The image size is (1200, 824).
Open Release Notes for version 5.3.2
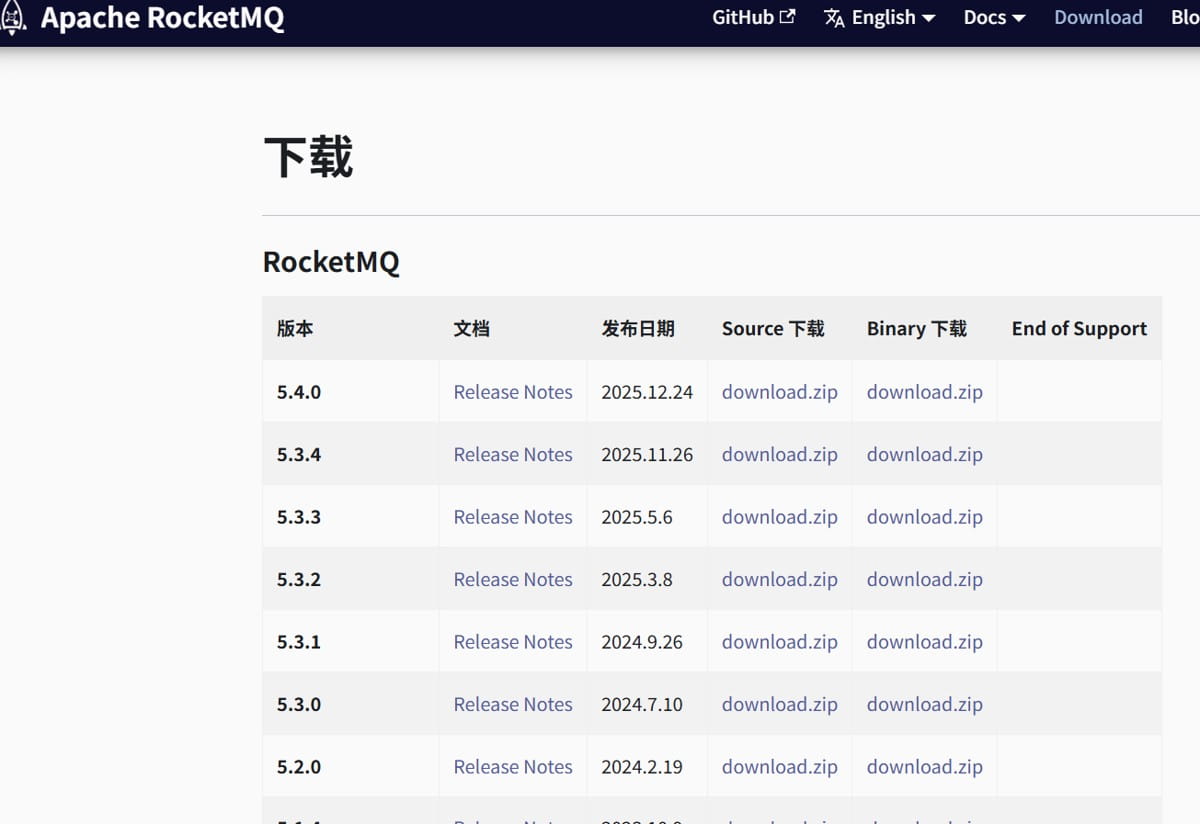(513, 579)
